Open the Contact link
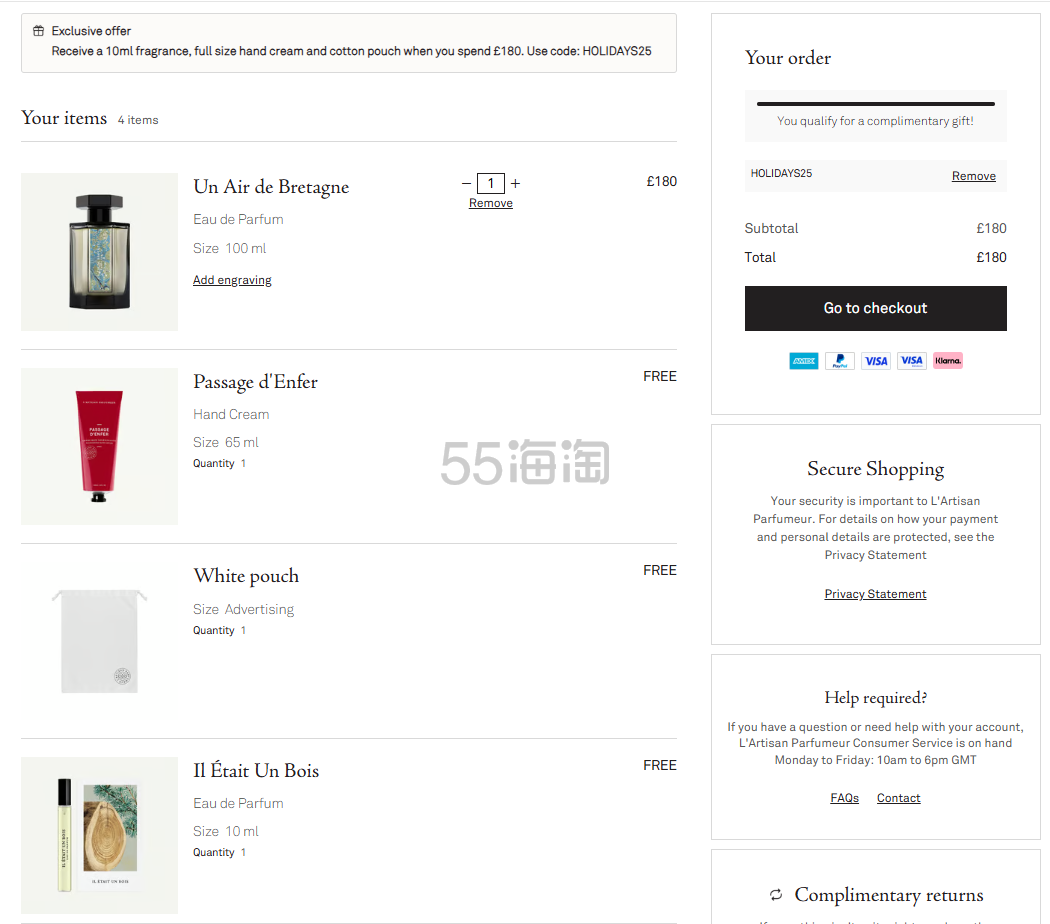Screen dimensions: 1050x924 [898, 798]
